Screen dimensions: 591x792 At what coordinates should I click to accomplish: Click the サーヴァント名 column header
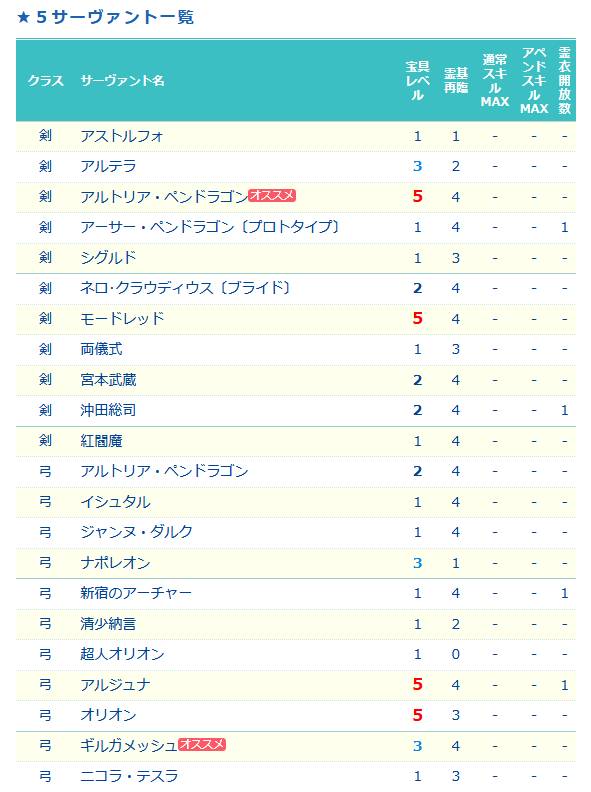(x=122, y=80)
